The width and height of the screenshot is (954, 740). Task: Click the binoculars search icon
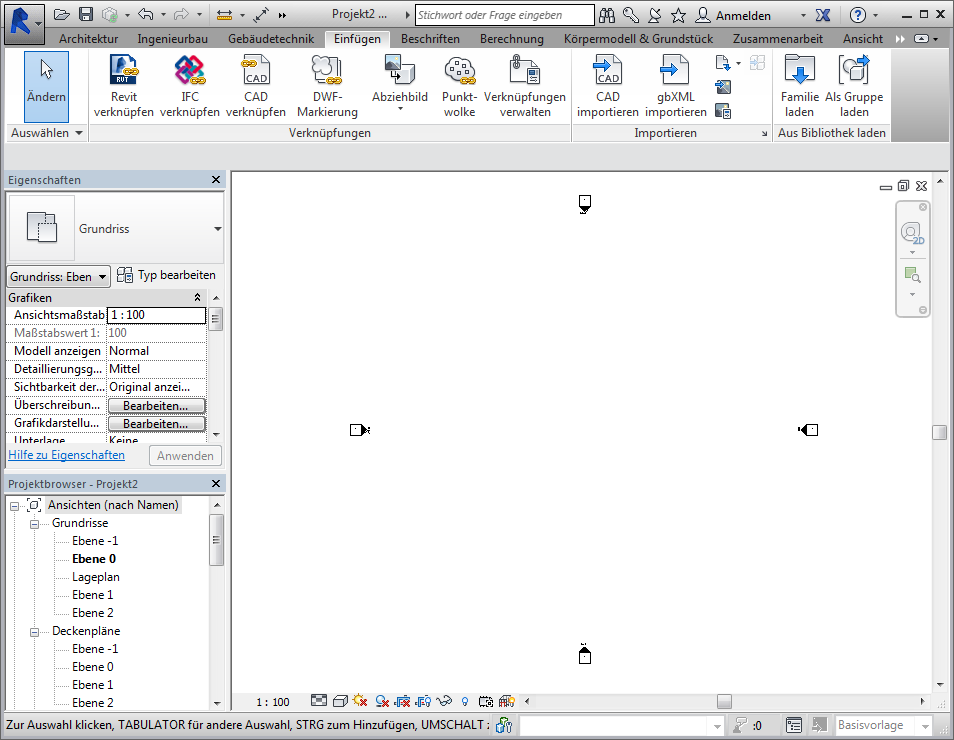[x=607, y=15]
